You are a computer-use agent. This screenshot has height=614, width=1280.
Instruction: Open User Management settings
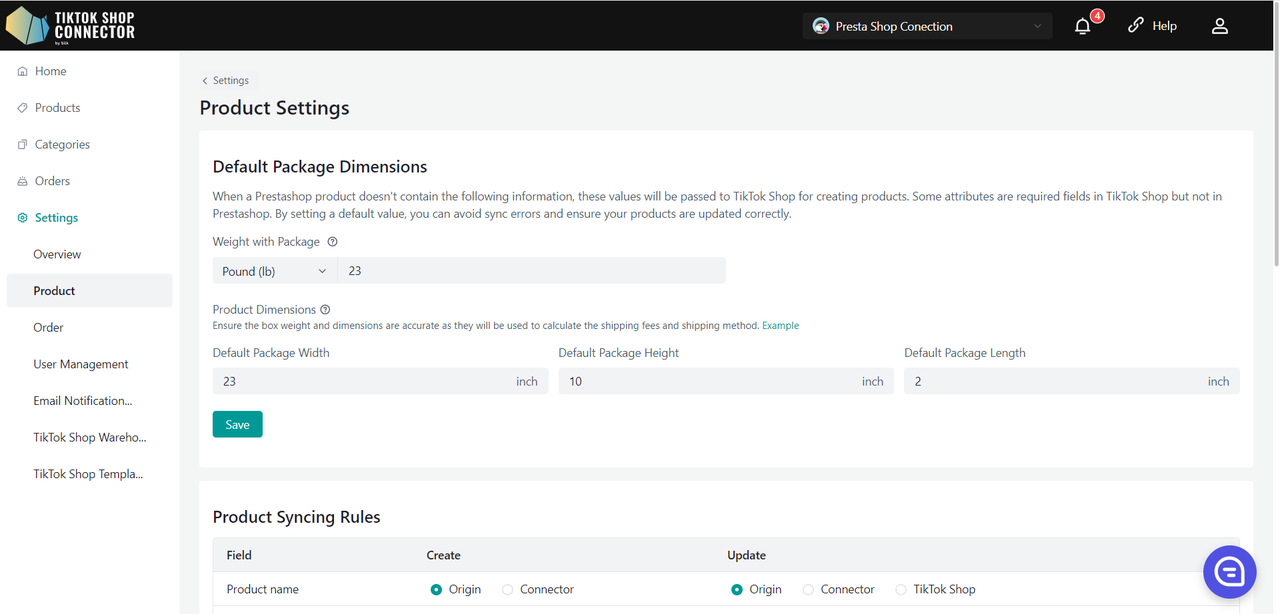[x=81, y=365]
